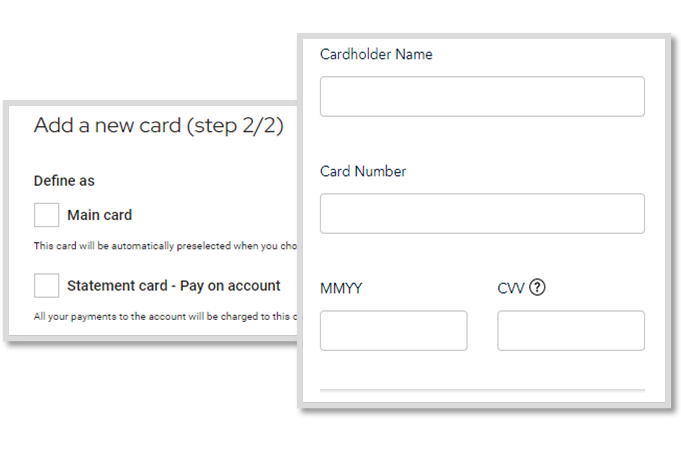Viewport: 681px width, 450px height.
Task: Click the divider line below the MMYY field
Action: click(x=482, y=390)
